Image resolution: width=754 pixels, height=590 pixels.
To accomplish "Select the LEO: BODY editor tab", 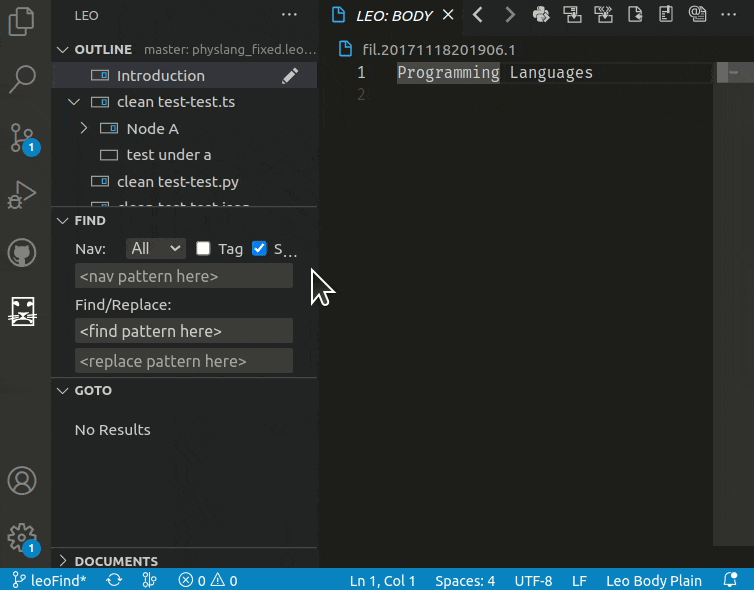I will pyautogui.click(x=394, y=16).
